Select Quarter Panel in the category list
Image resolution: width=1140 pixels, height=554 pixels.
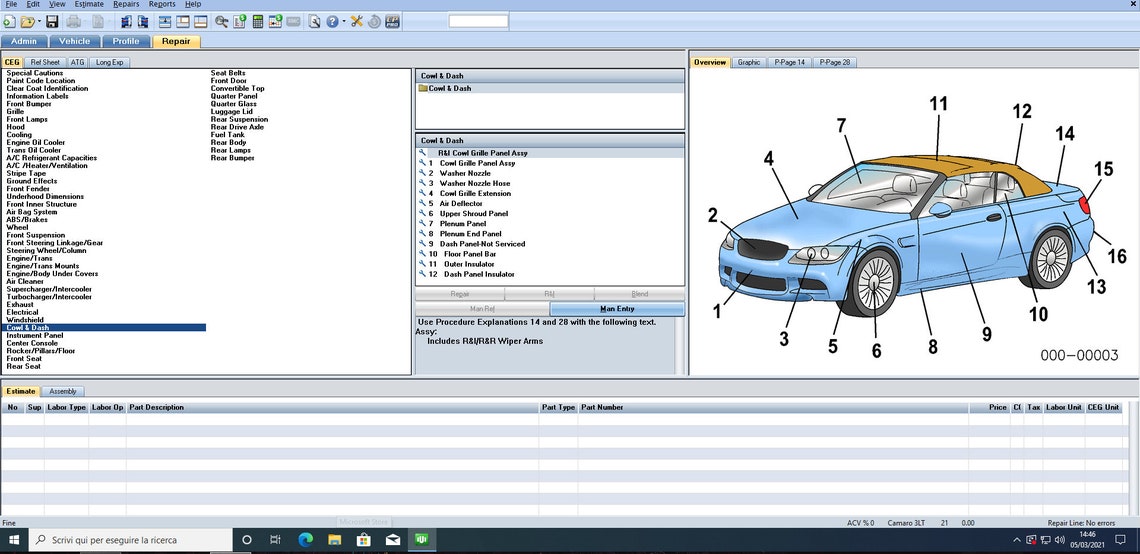click(234, 96)
